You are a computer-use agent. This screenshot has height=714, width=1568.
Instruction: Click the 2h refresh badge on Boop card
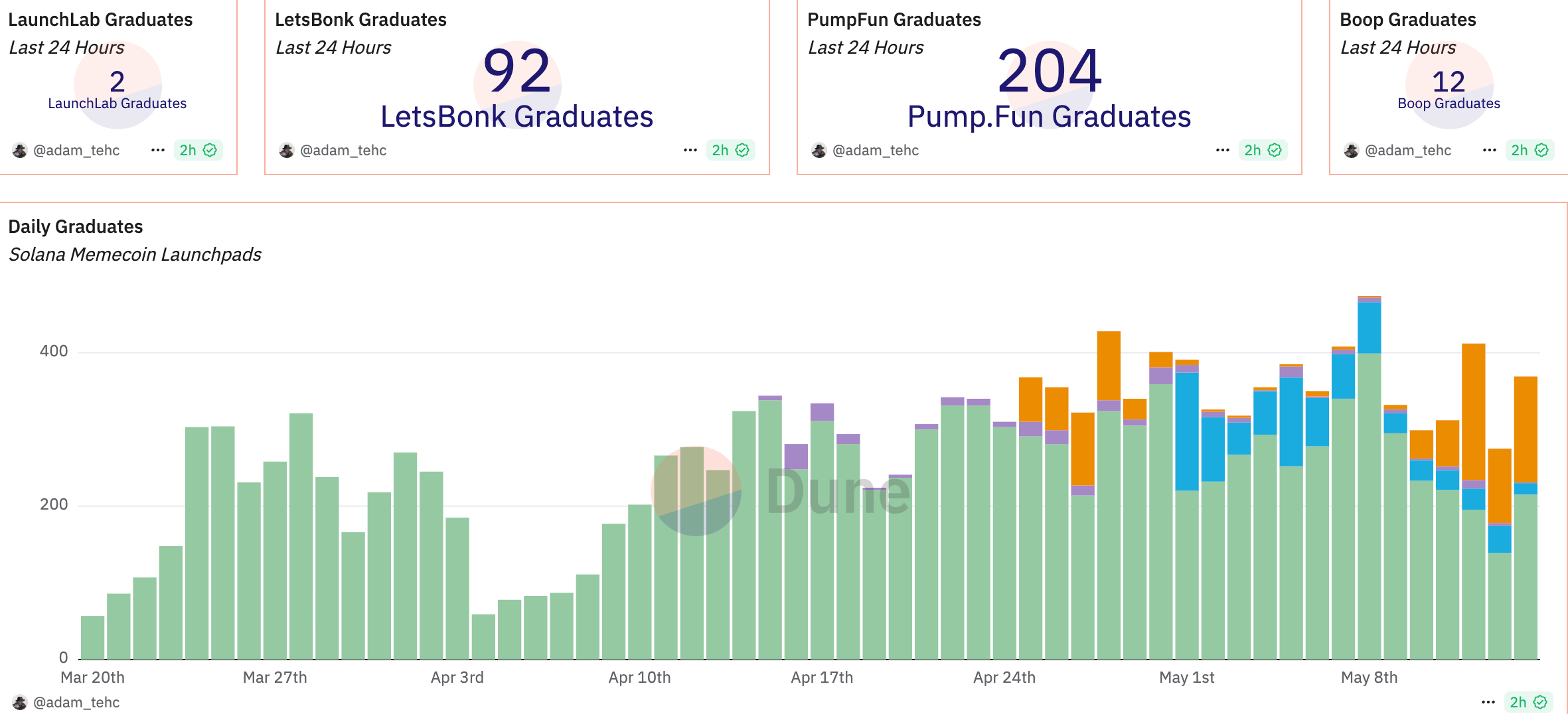[1529, 150]
